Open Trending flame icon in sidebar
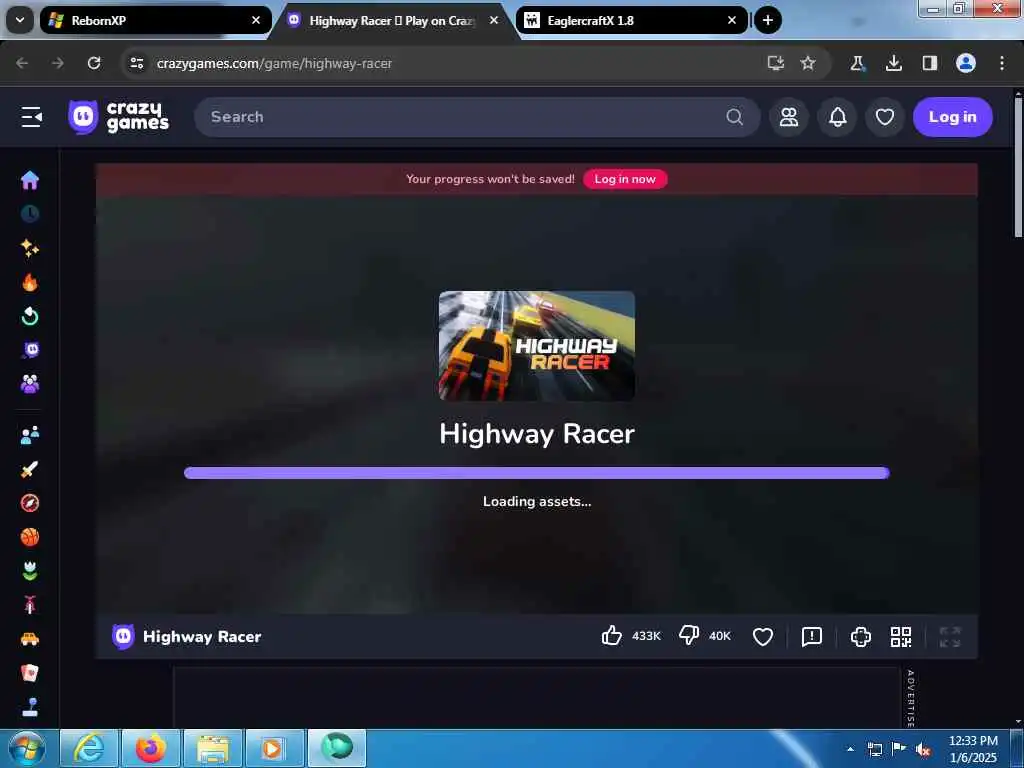Viewport: 1024px width, 768px height. (29, 282)
